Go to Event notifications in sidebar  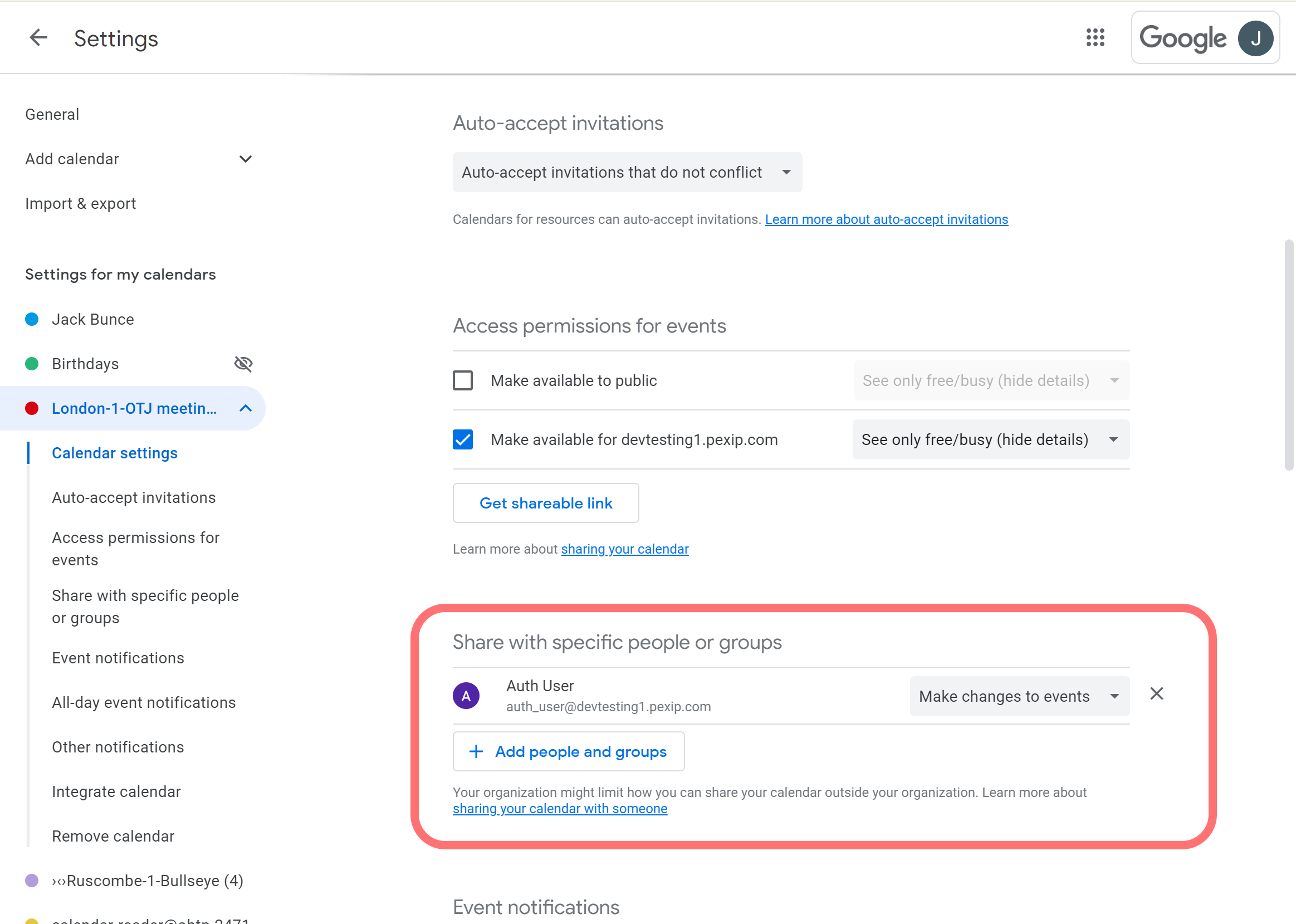(118, 658)
